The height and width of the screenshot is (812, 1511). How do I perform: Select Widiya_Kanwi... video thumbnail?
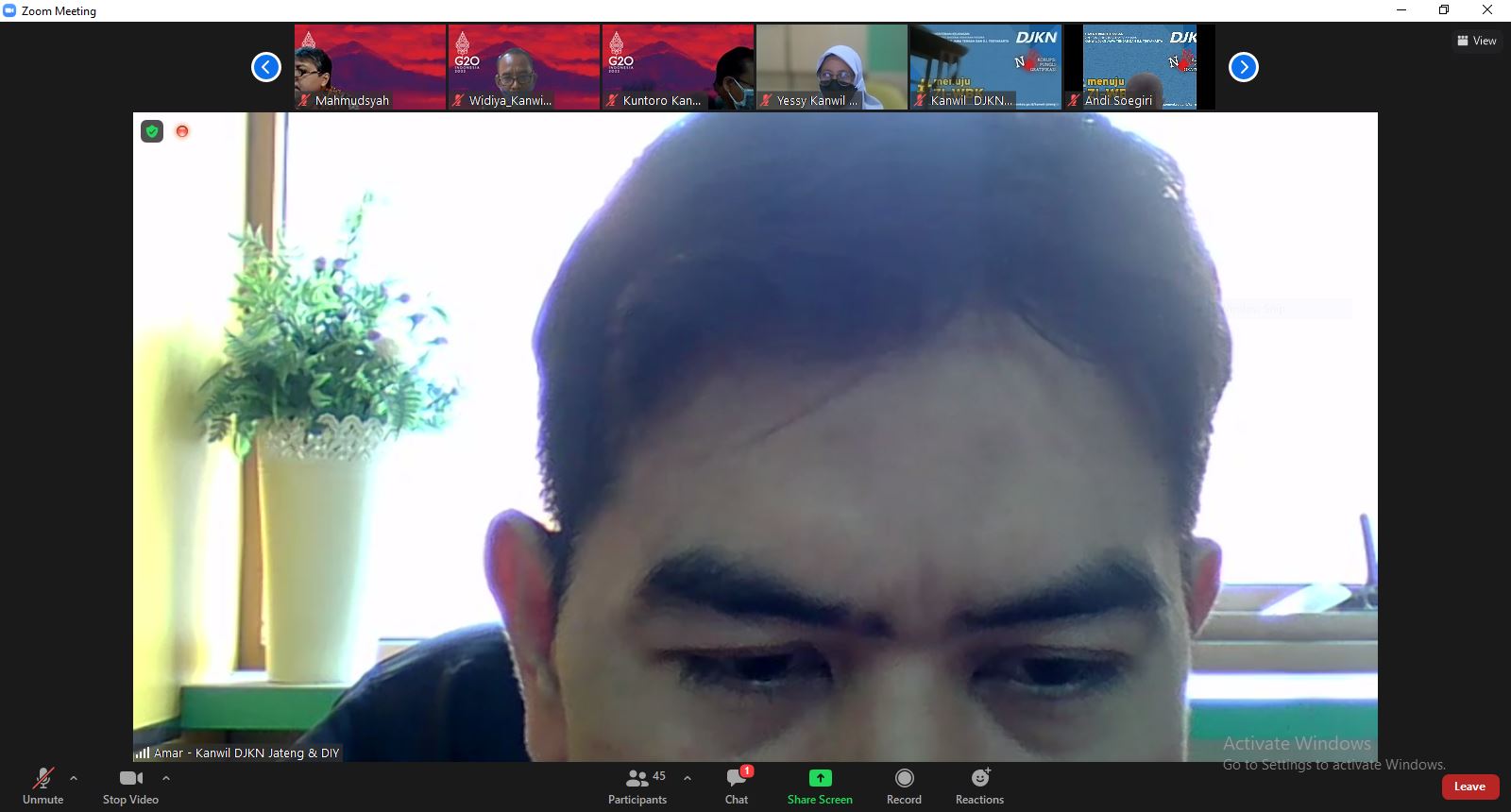click(x=524, y=67)
